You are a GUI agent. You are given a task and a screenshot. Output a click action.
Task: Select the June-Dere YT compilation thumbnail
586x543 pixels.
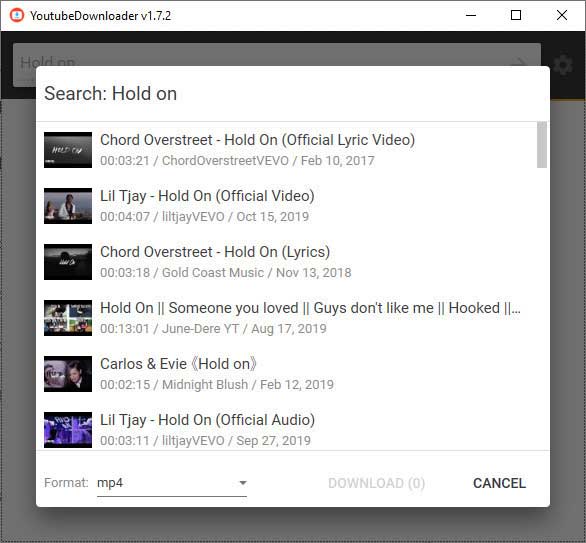pyautogui.click(x=68, y=318)
